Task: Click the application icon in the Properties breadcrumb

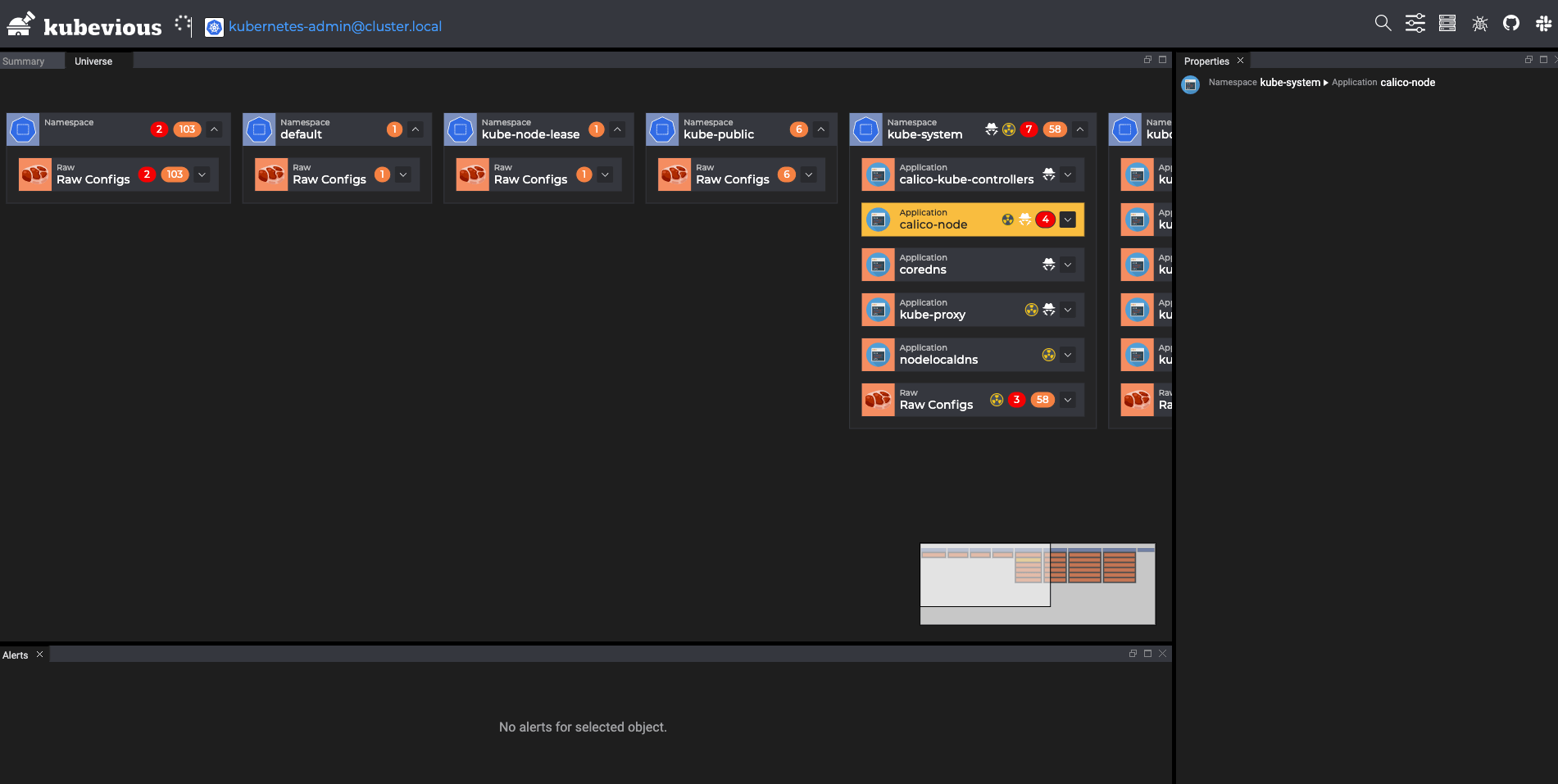Action: pos(1191,84)
